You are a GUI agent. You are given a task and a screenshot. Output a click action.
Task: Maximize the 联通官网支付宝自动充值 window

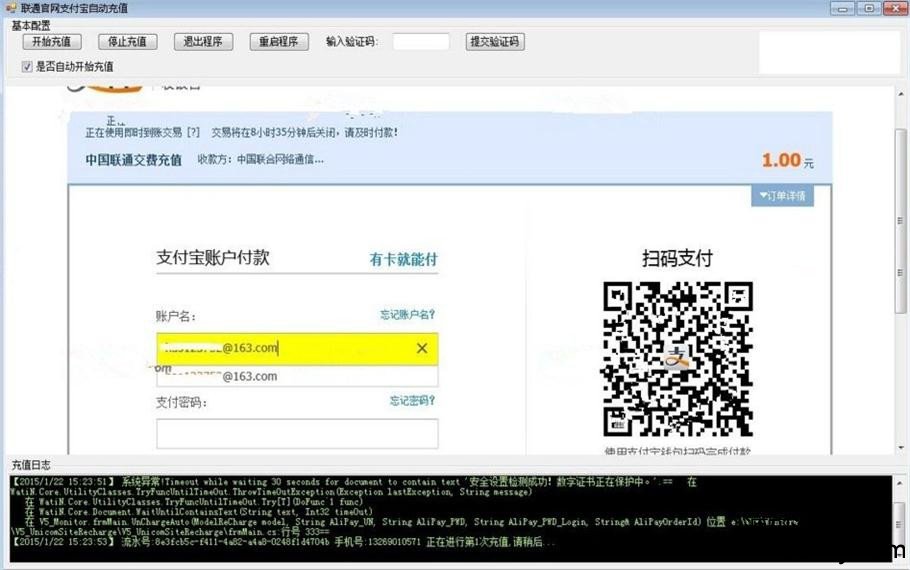coord(869,8)
